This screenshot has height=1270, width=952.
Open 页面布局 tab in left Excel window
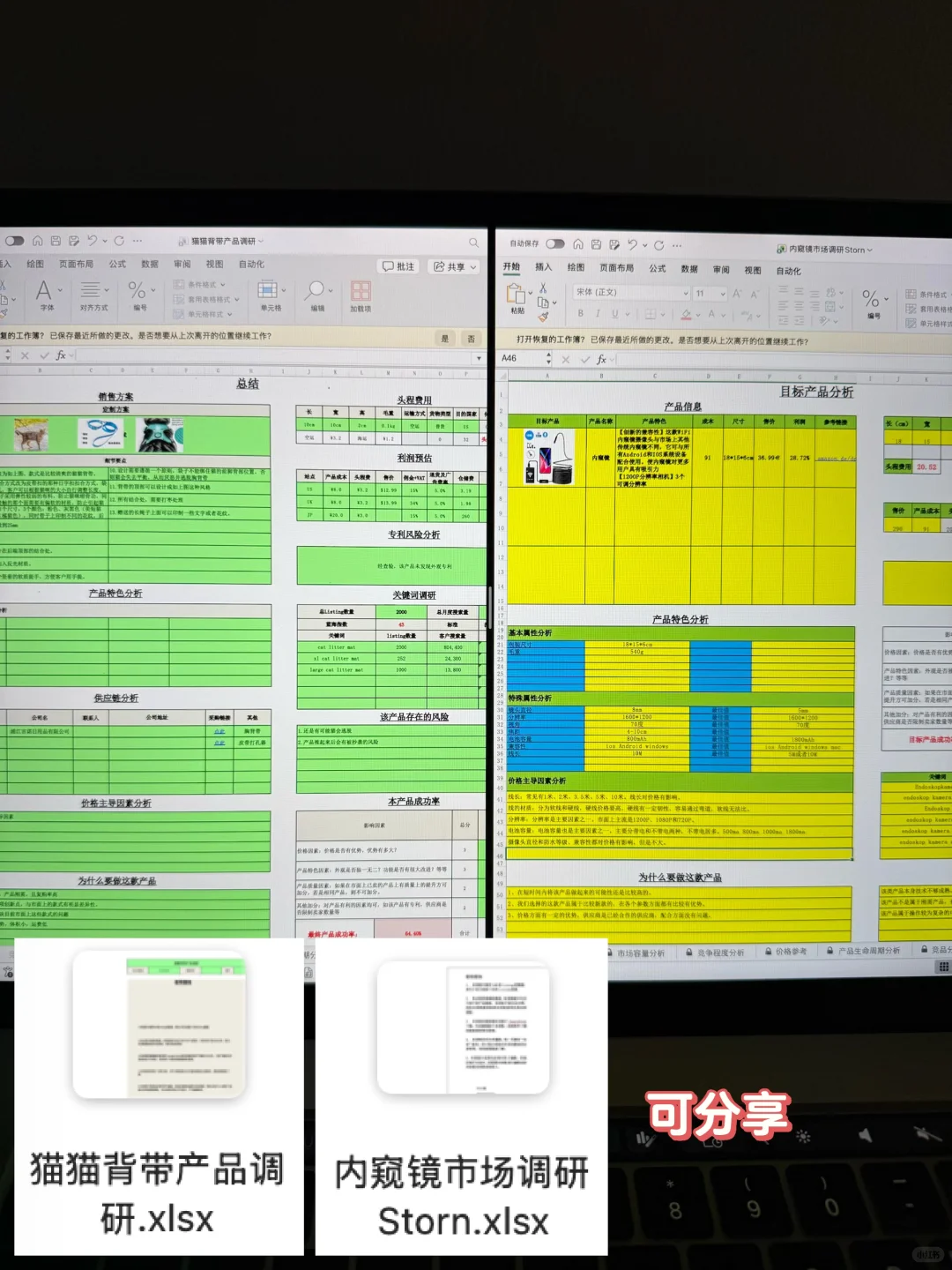(76, 264)
